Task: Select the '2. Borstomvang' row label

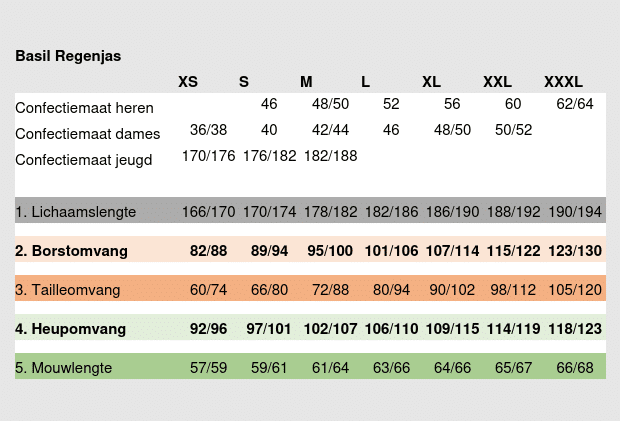Action: pos(71,251)
